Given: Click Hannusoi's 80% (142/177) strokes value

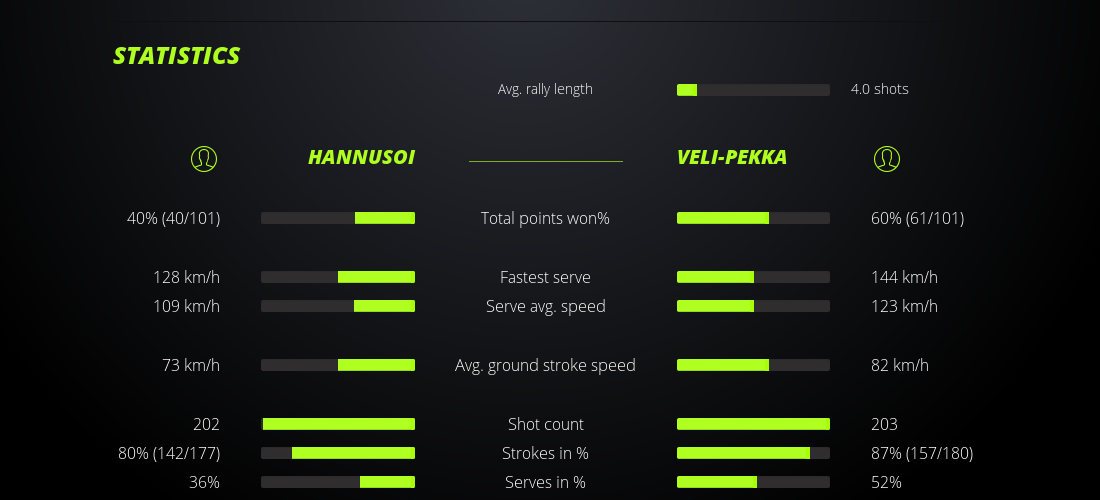Looking at the screenshot, I should (x=169, y=453).
